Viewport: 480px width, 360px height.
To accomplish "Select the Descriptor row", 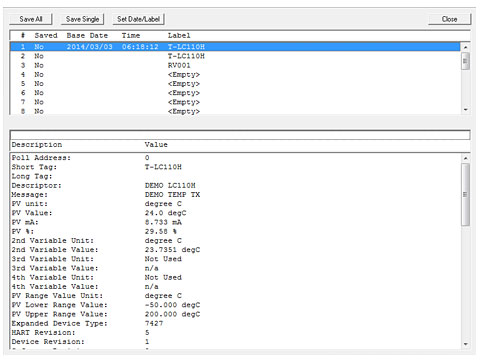I will (235, 185).
